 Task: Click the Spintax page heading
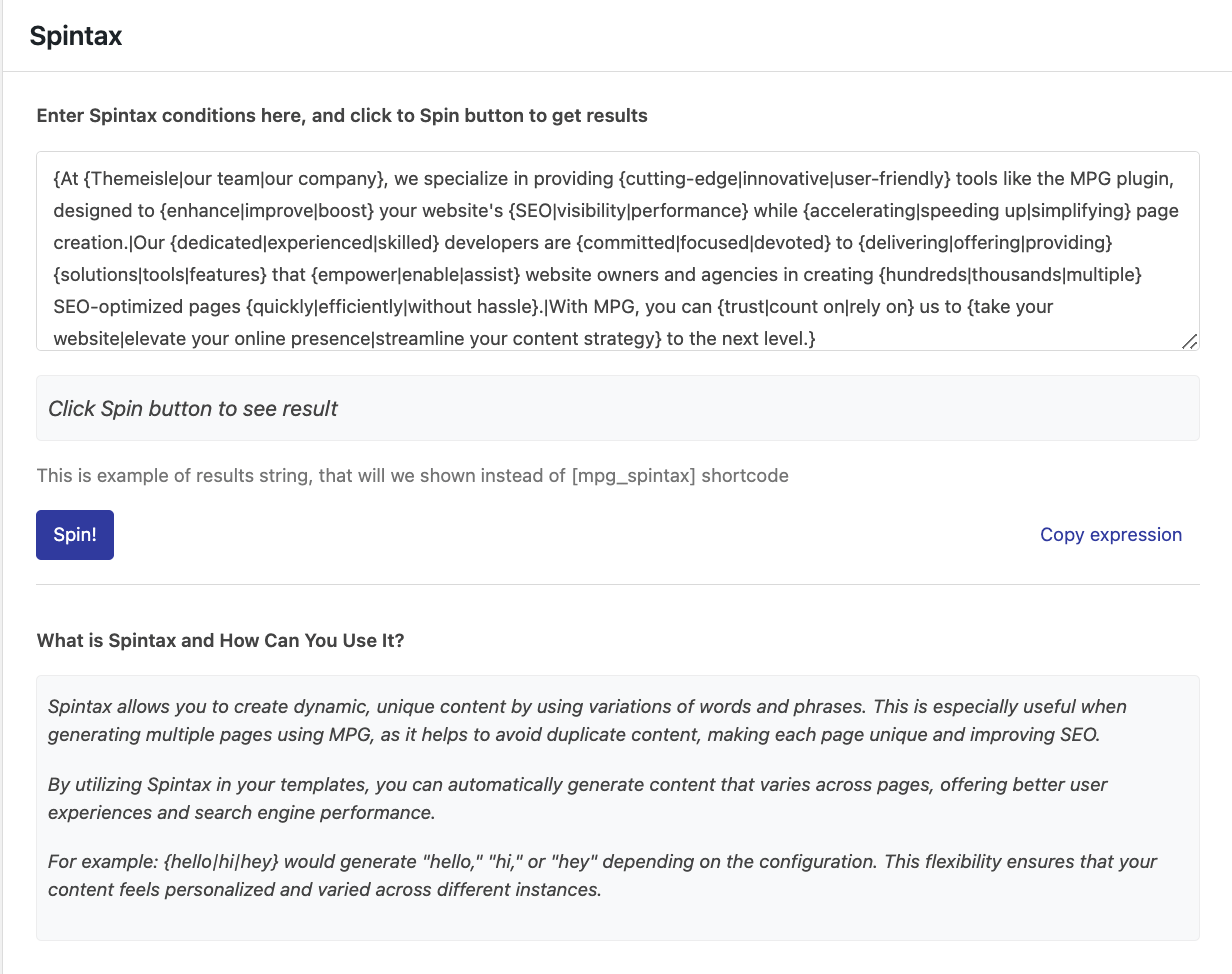coord(76,36)
